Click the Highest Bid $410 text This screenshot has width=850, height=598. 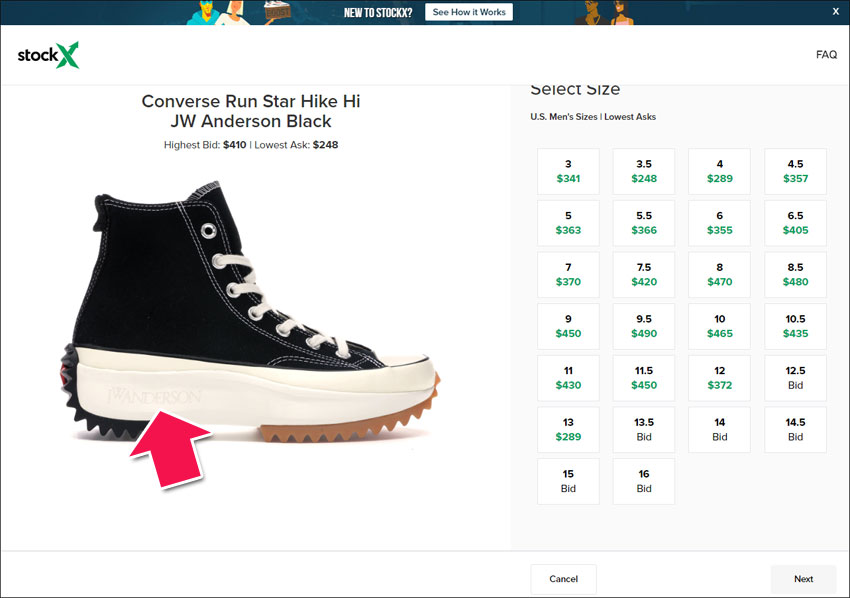pos(205,145)
